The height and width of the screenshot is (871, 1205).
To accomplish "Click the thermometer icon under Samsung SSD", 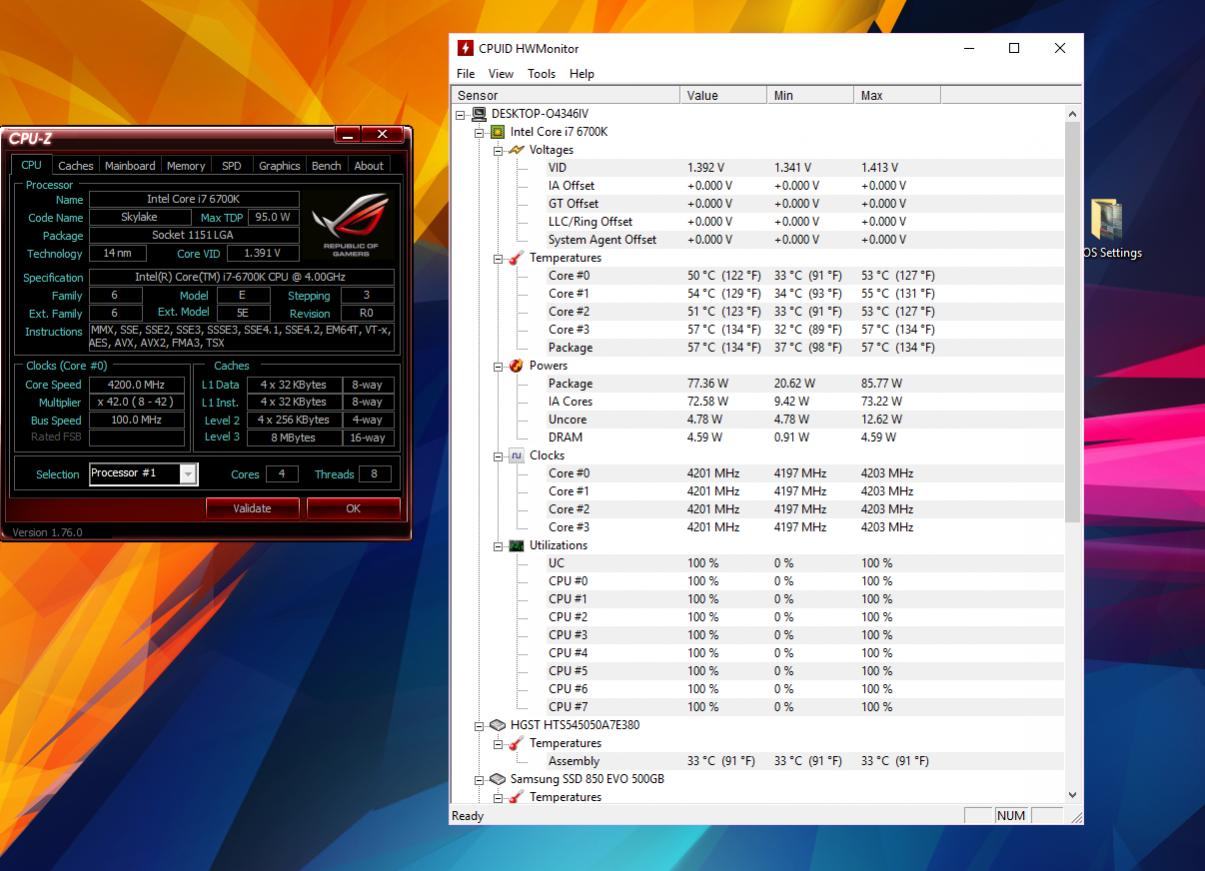I will pos(517,797).
